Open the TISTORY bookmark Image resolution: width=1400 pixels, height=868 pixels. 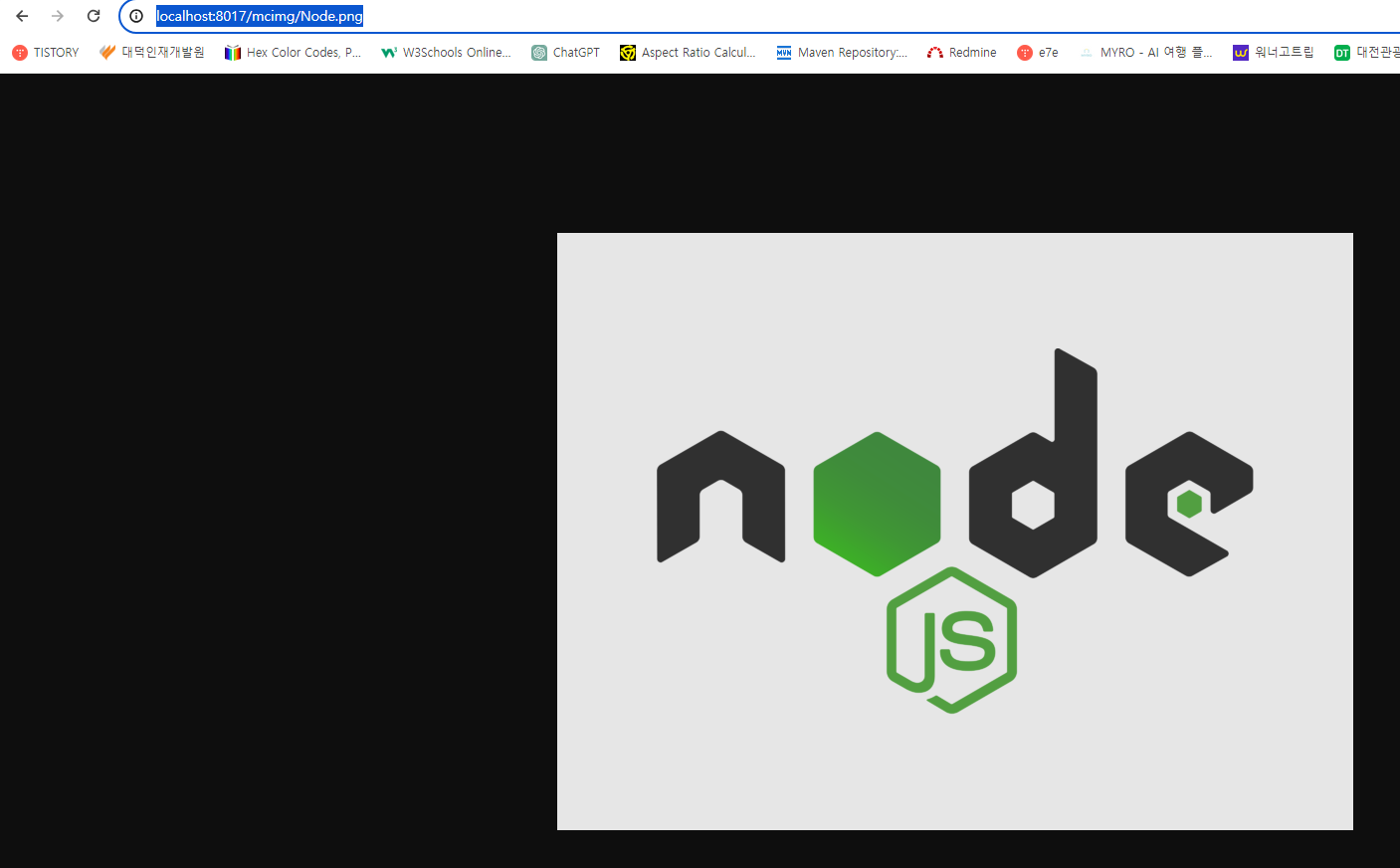46,53
